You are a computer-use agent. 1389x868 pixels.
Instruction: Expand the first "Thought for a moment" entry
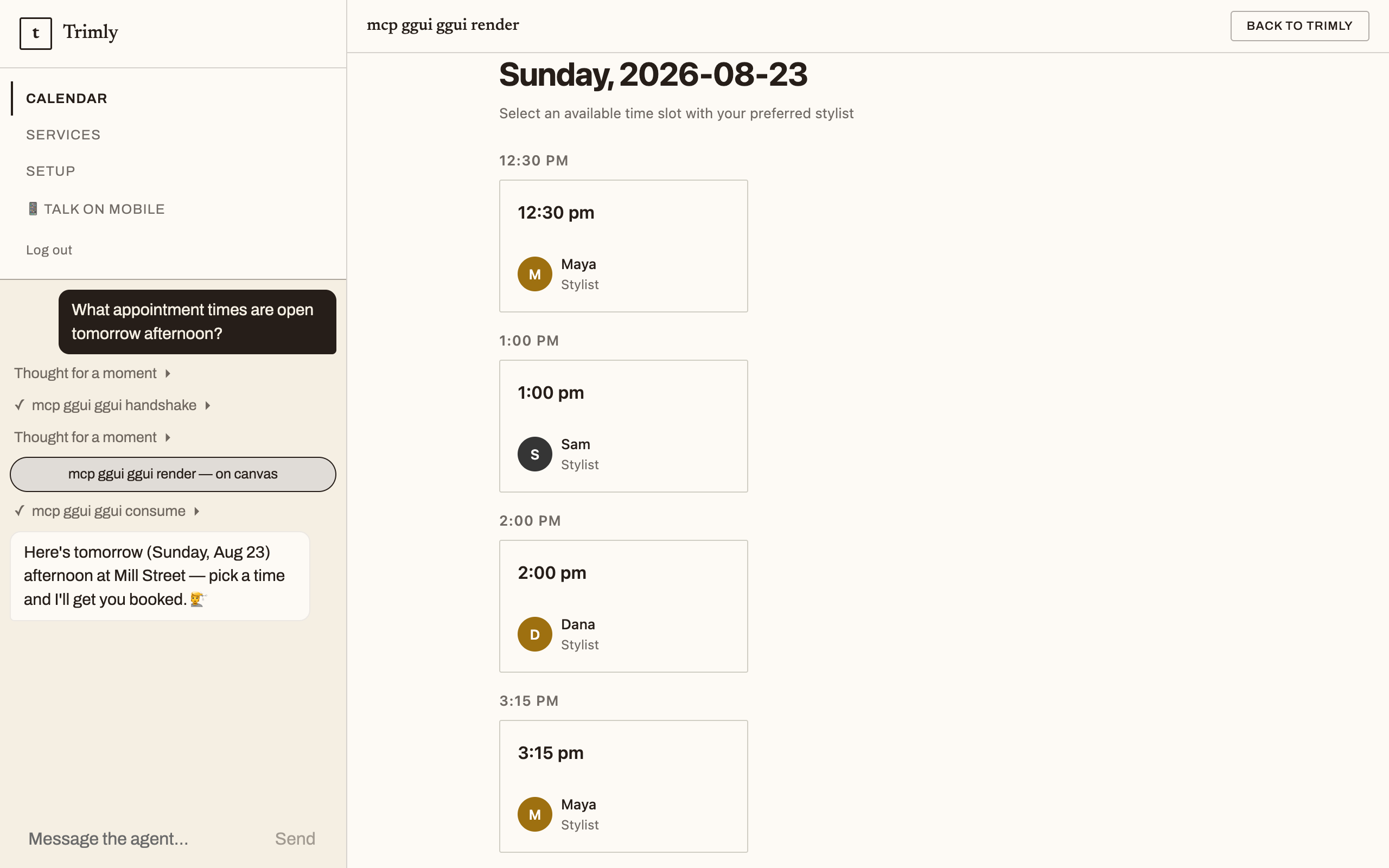(92, 373)
